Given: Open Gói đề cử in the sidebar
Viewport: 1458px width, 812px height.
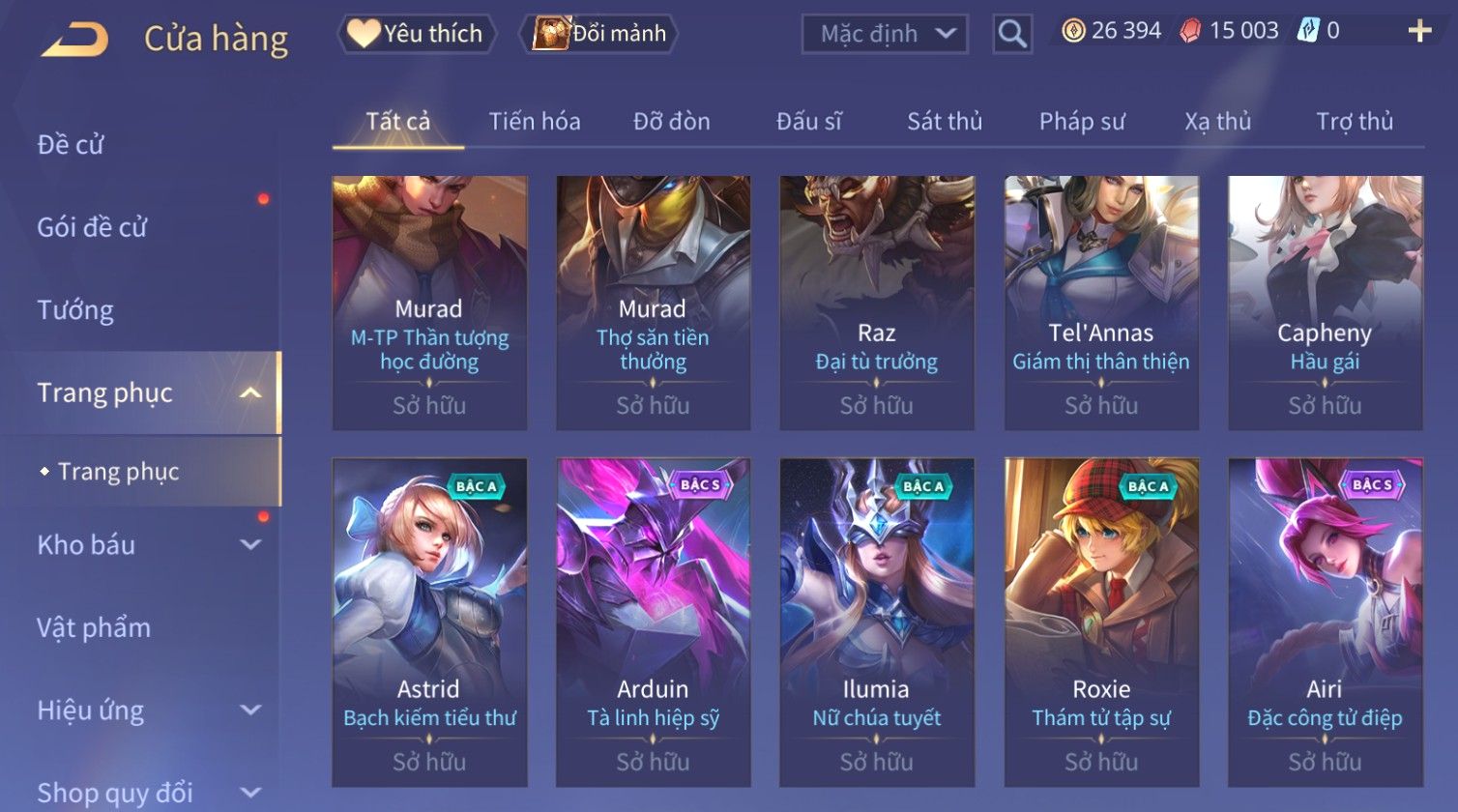Looking at the screenshot, I should 92,227.
